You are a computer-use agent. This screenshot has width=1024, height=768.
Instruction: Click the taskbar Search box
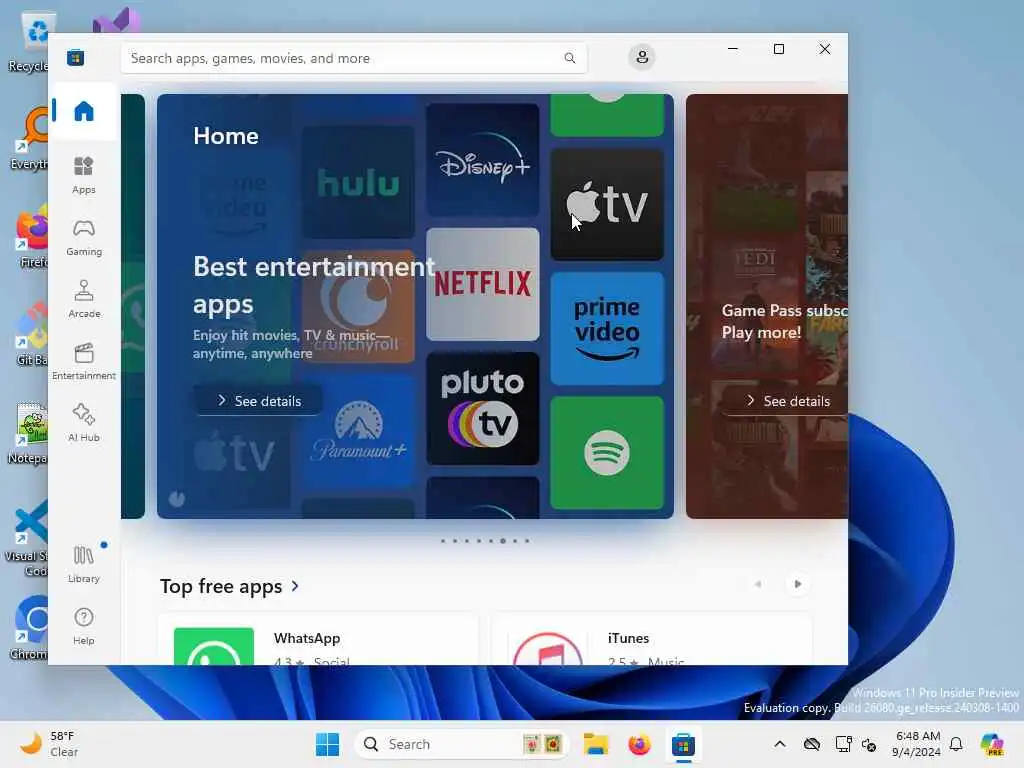(x=462, y=744)
